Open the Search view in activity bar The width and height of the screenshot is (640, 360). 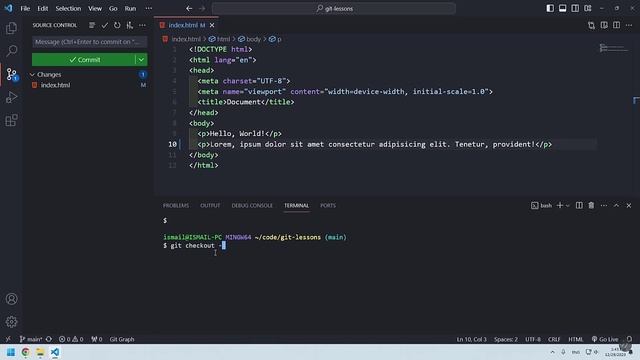11,51
